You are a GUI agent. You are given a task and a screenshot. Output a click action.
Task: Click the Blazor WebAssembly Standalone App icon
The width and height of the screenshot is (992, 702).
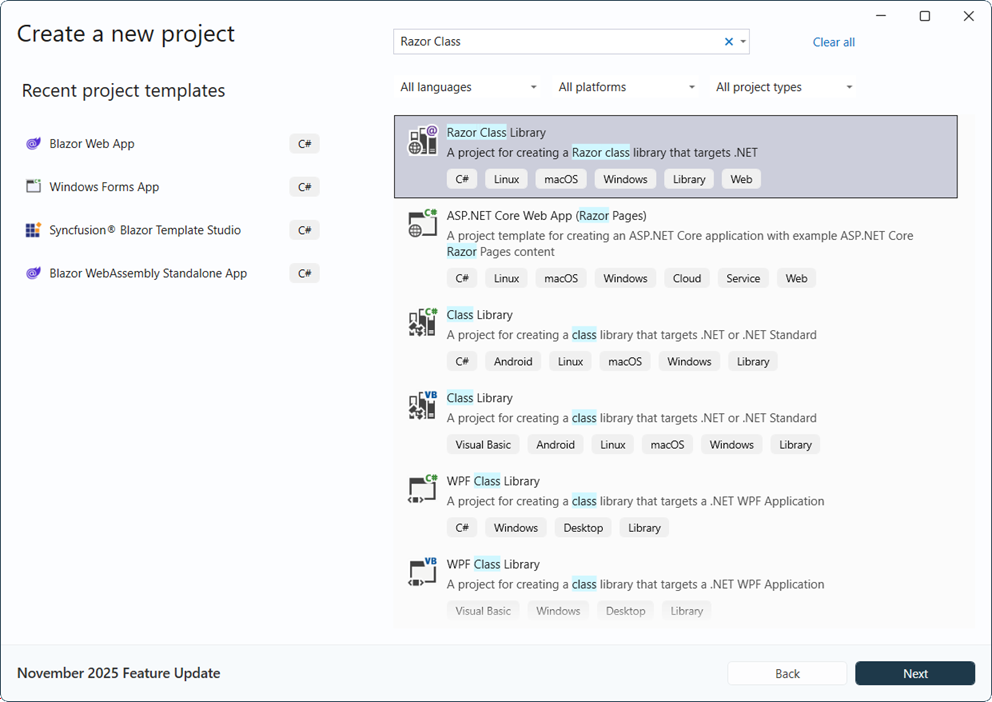pos(33,273)
